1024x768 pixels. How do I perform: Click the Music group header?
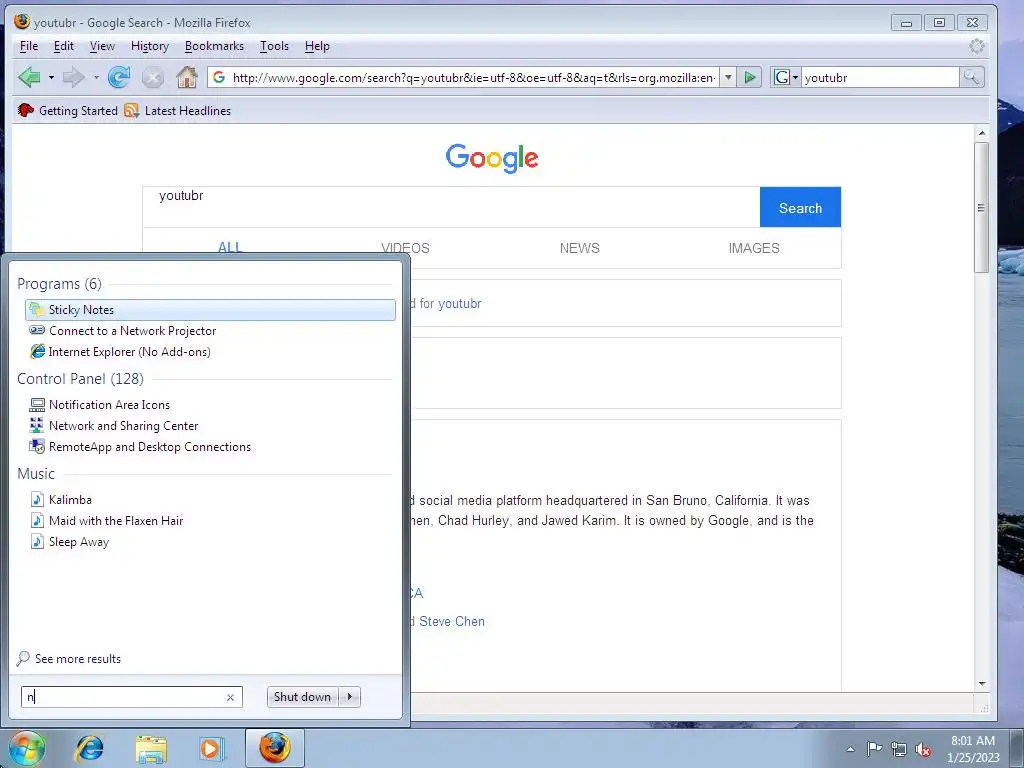click(36, 473)
